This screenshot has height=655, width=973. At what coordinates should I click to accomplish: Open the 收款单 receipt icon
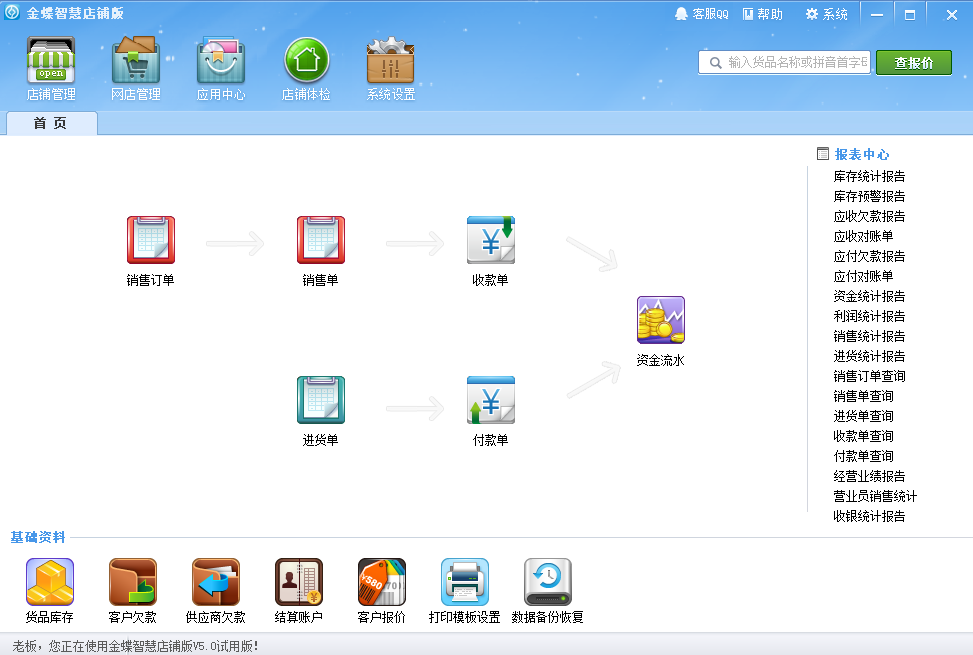pos(491,240)
